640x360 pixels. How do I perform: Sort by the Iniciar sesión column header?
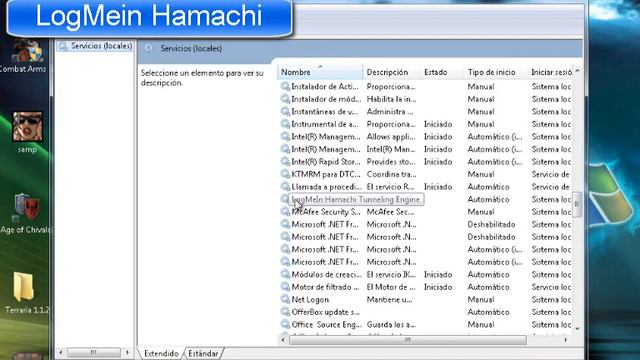point(551,72)
